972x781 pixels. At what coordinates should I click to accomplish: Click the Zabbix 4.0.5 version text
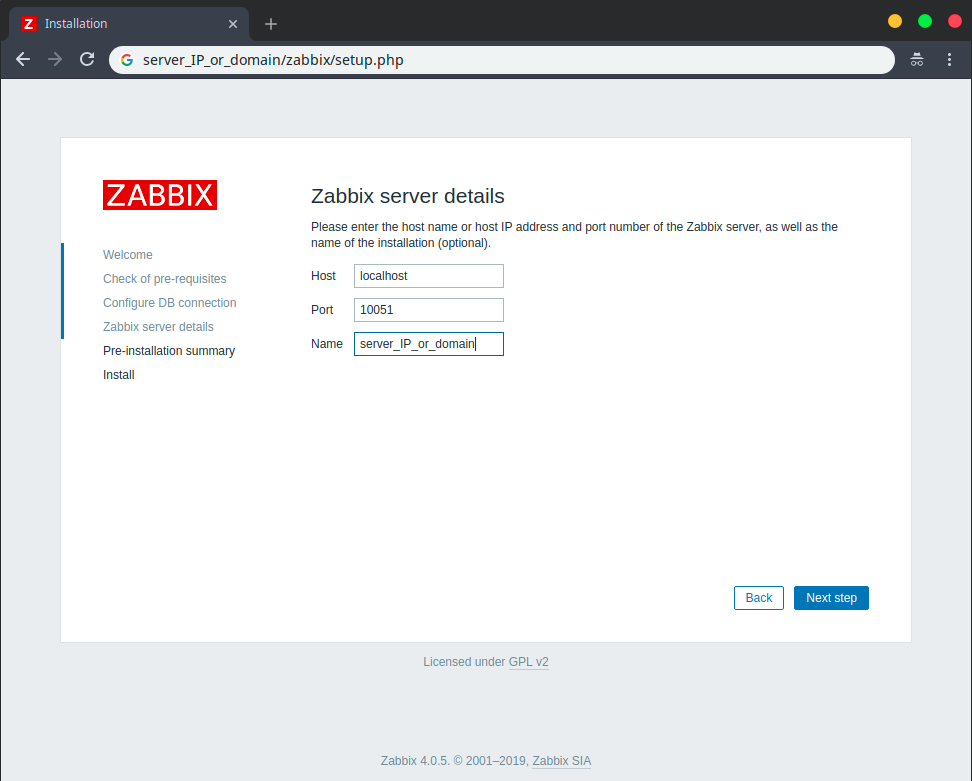click(x=415, y=761)
